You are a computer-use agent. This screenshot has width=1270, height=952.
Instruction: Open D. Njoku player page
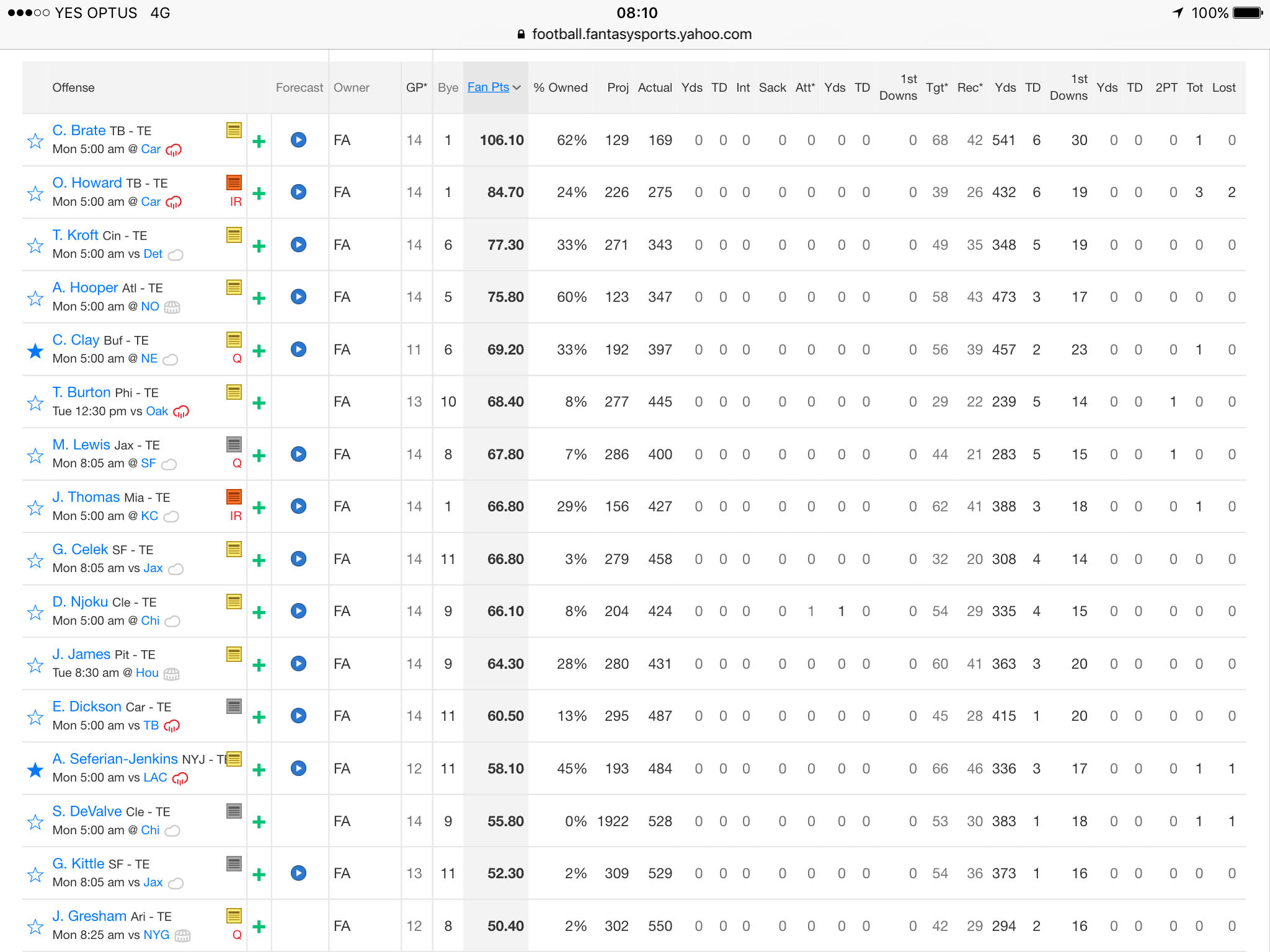[x=80, y=602]
